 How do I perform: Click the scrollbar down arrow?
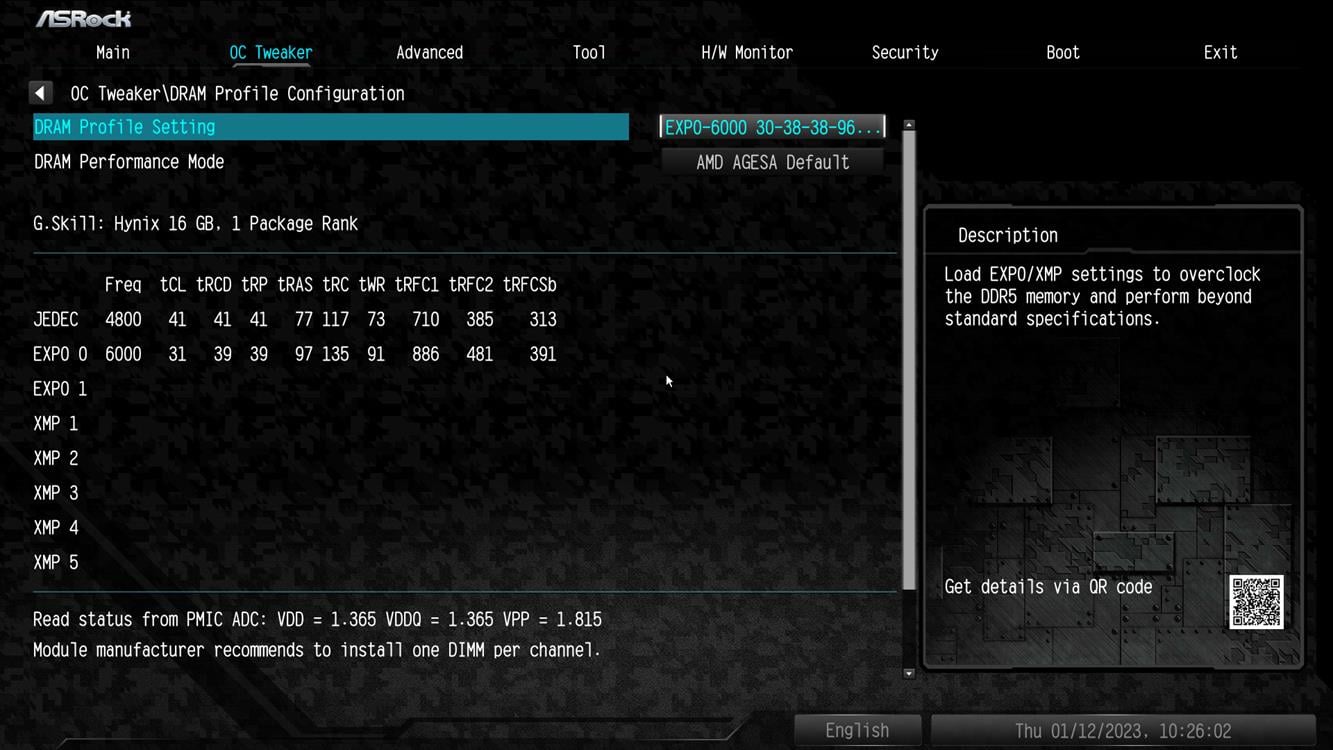tap(909, 673)
